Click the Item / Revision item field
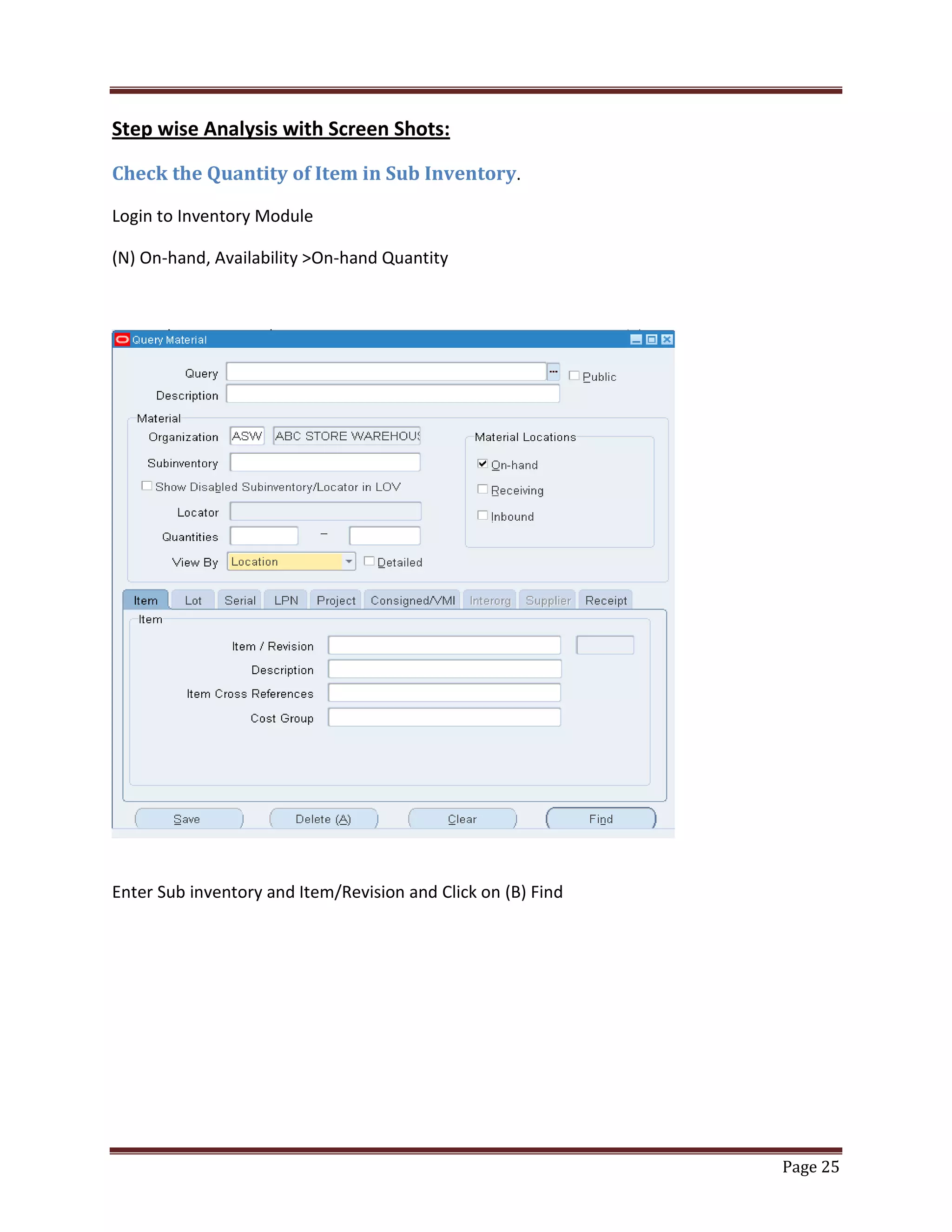952x1232 pixels. click(444, 645)
